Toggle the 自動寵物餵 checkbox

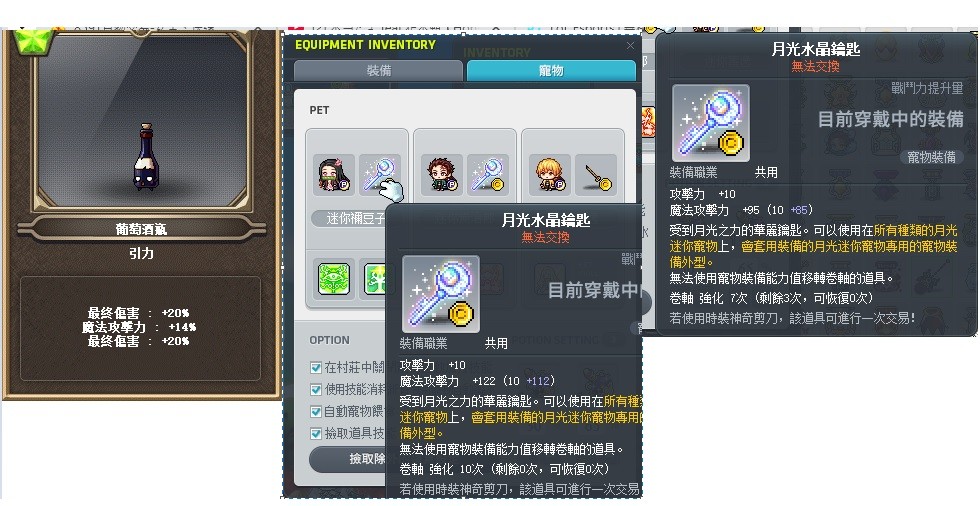pyautogui.click(x=316, y=412)
